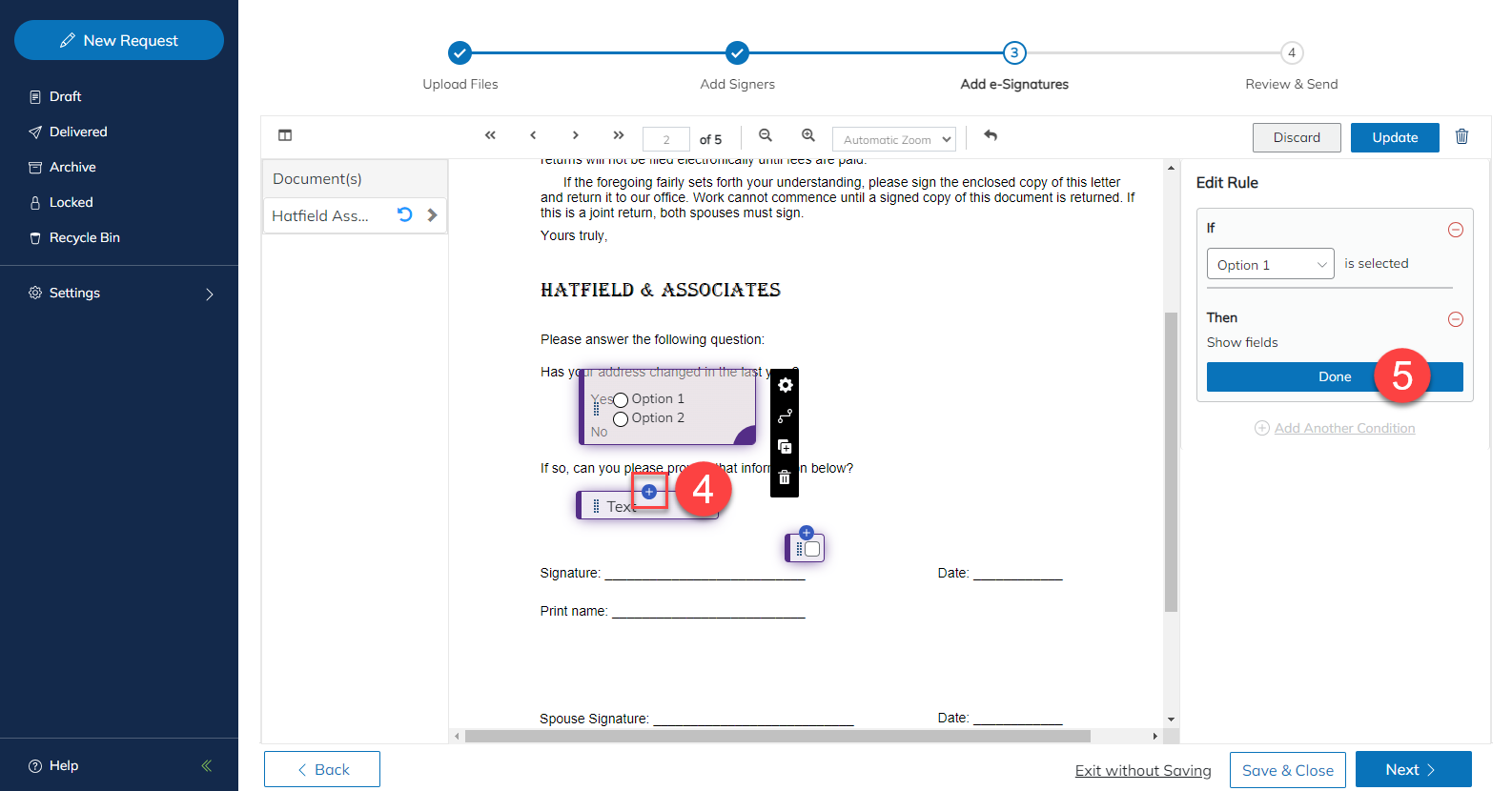Viewport: 1512px width, 791px height.
Task: Tick the checkbox field on document
Action: pyautogui.click(x=812, y=549)
